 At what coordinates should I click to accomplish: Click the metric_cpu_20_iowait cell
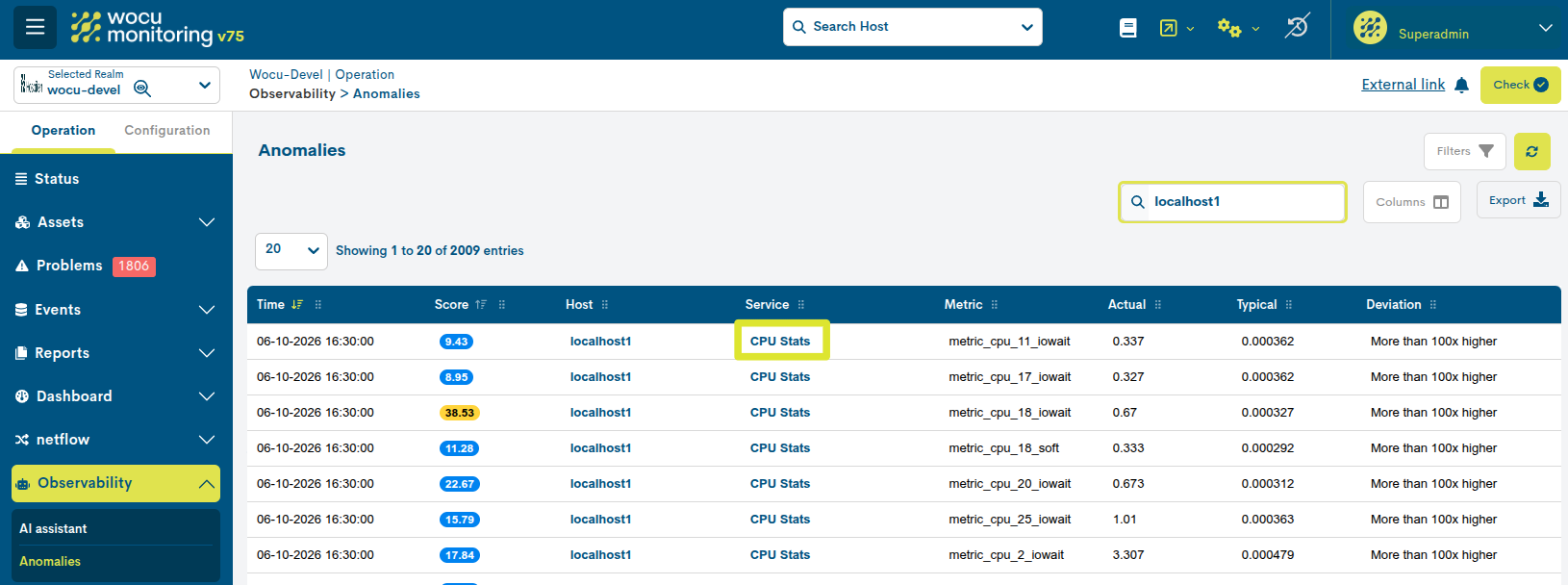coord(1010,484)
